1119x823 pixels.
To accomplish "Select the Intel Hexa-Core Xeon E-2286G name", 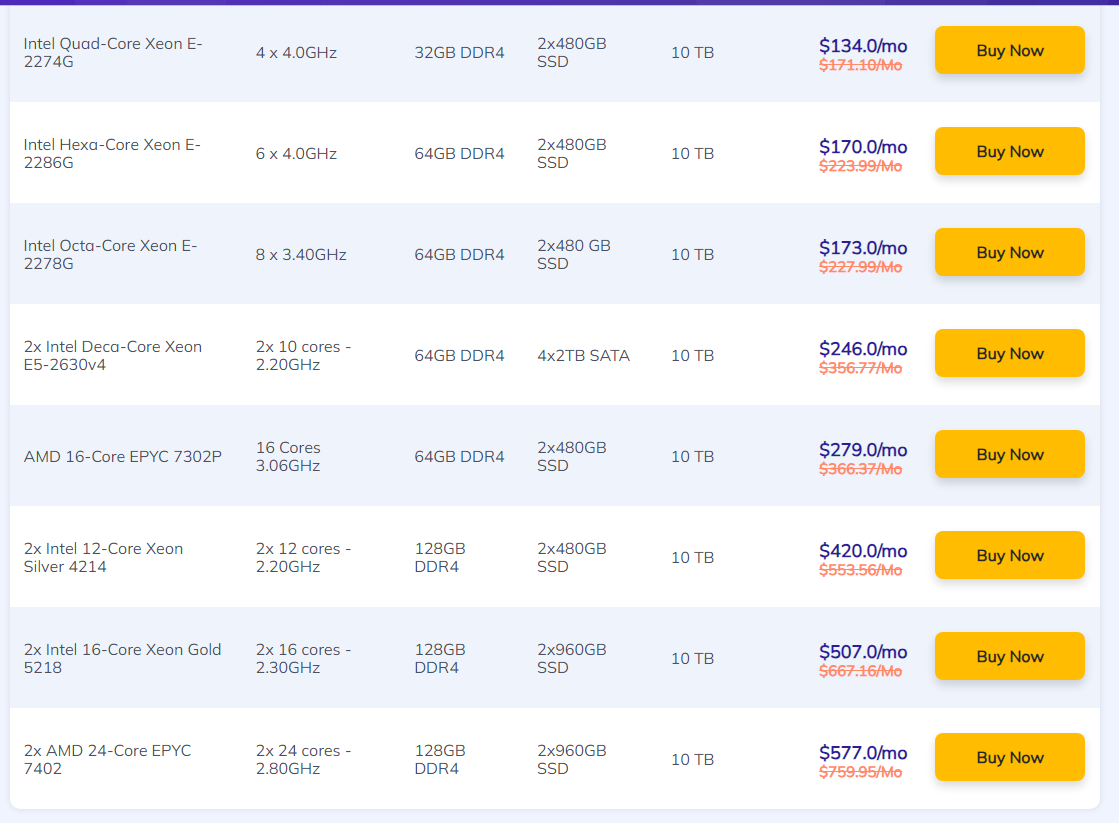I will [112, 153].
